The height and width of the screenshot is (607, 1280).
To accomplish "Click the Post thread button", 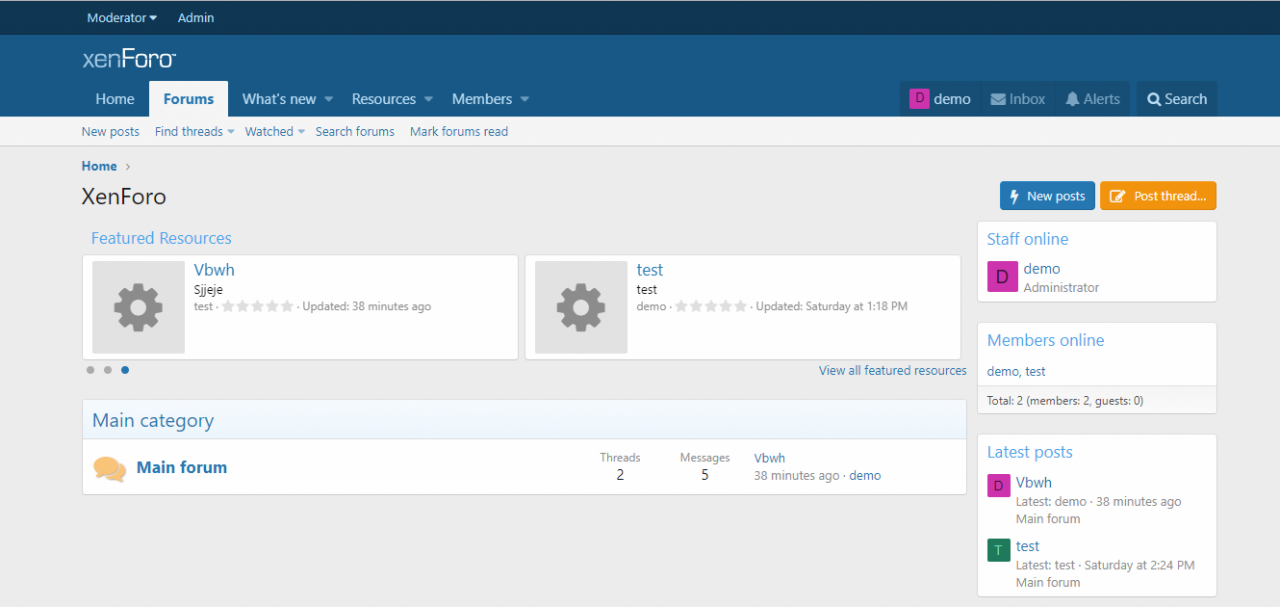I will (x=1158, y=196).
